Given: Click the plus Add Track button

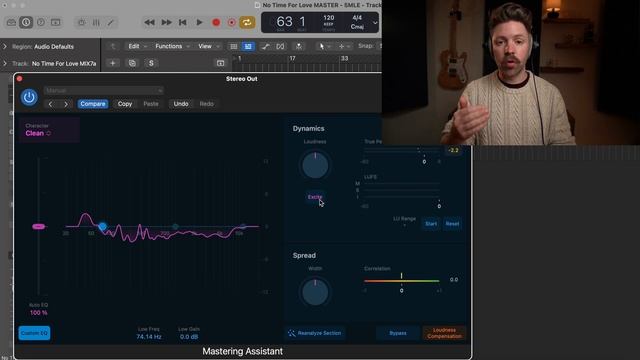Looking at the screenshot, I should click(x=113, y=63).
